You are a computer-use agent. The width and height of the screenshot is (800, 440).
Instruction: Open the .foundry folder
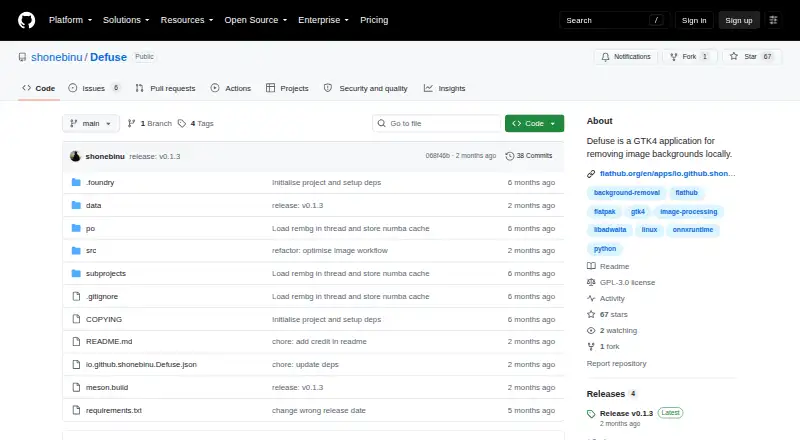click(x=100, y=182)
